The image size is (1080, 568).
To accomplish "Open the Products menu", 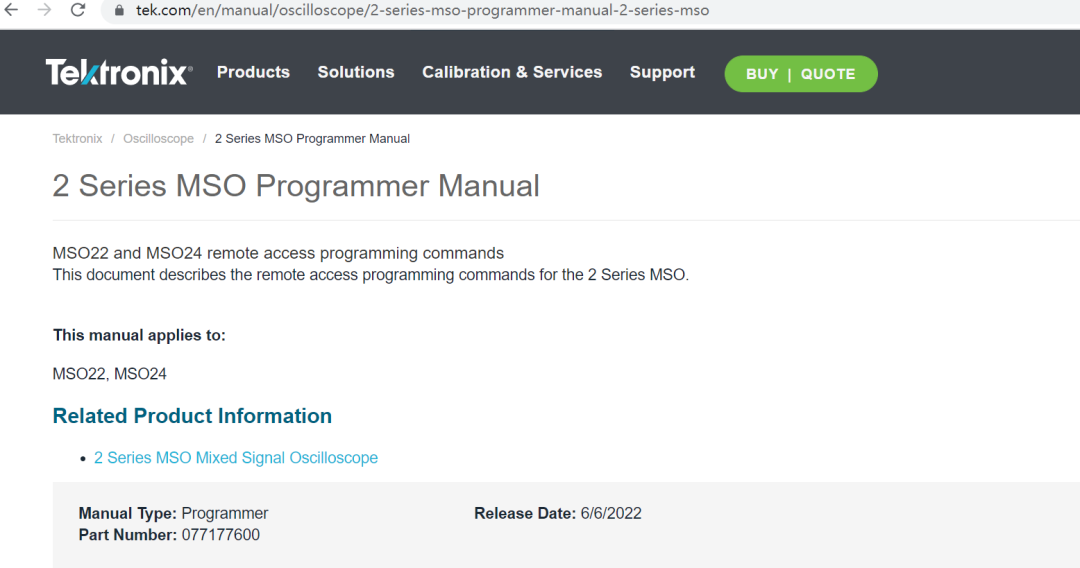I will tap(253, 72).
